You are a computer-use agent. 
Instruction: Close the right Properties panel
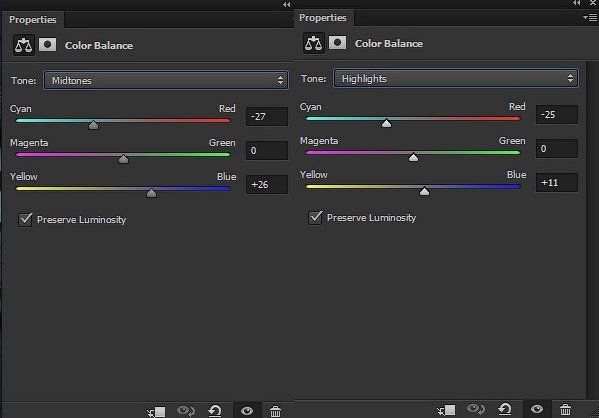pos(593,3)
